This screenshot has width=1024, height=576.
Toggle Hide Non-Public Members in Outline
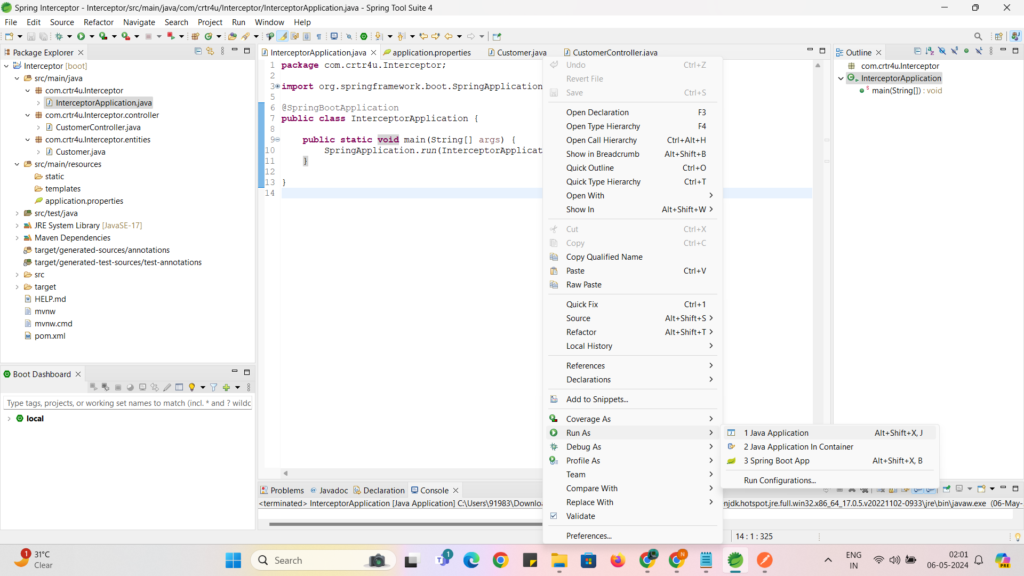(967, 51)
